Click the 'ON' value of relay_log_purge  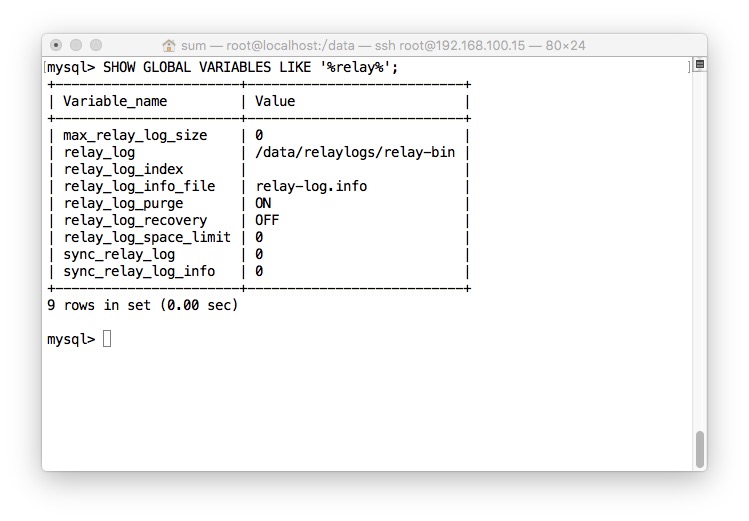click(x=263, y=203)
